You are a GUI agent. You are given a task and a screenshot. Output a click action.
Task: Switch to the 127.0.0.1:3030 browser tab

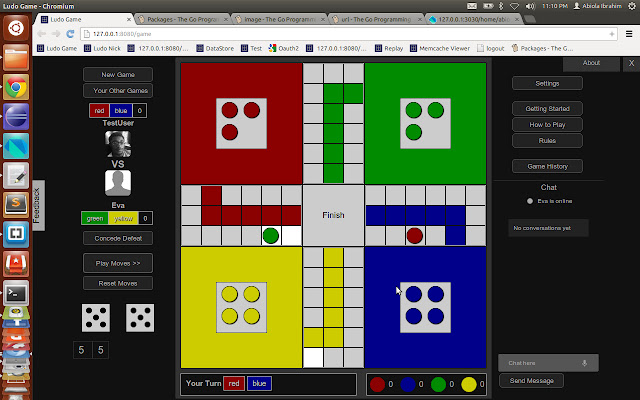coord(473,19)
